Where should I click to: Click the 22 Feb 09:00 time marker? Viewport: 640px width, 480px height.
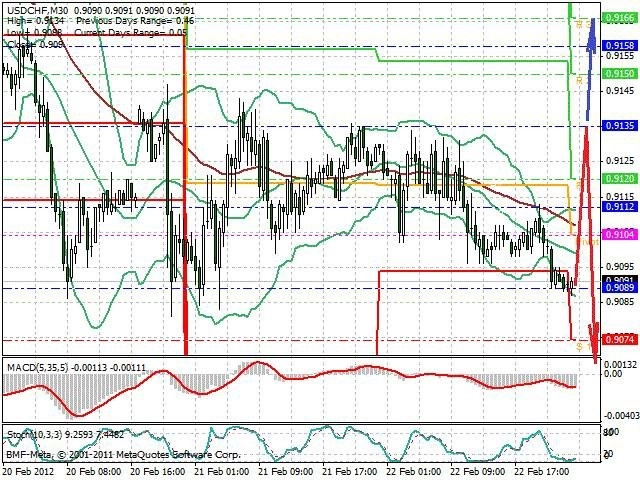coord(478,471)
